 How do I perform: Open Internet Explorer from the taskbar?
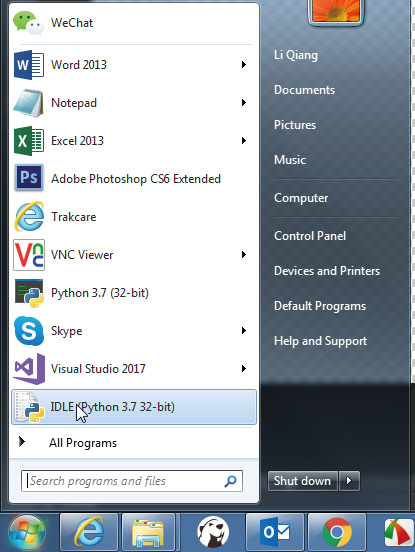[x=89, y=532]
